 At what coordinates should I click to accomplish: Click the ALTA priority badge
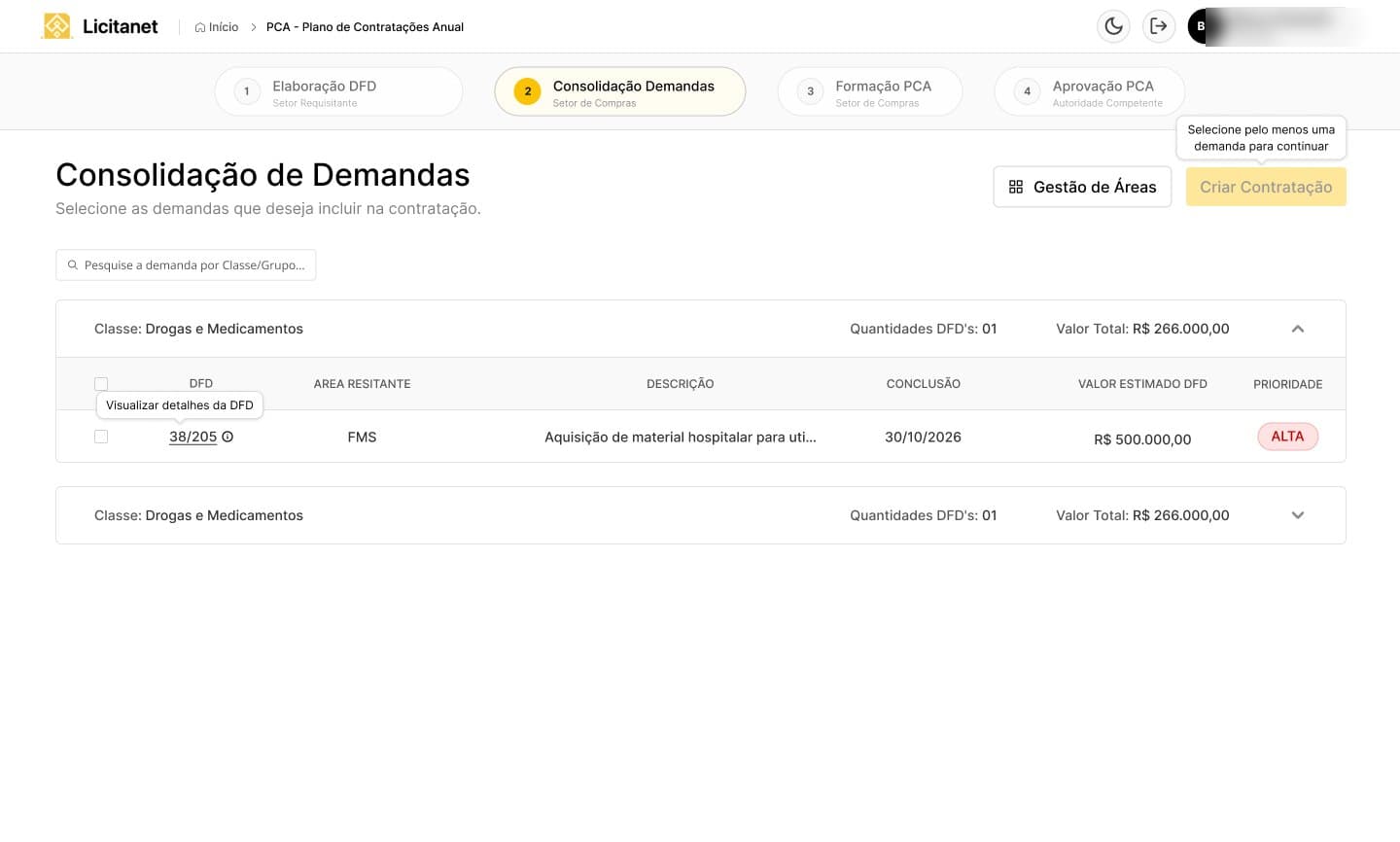tap(1287, 437)
